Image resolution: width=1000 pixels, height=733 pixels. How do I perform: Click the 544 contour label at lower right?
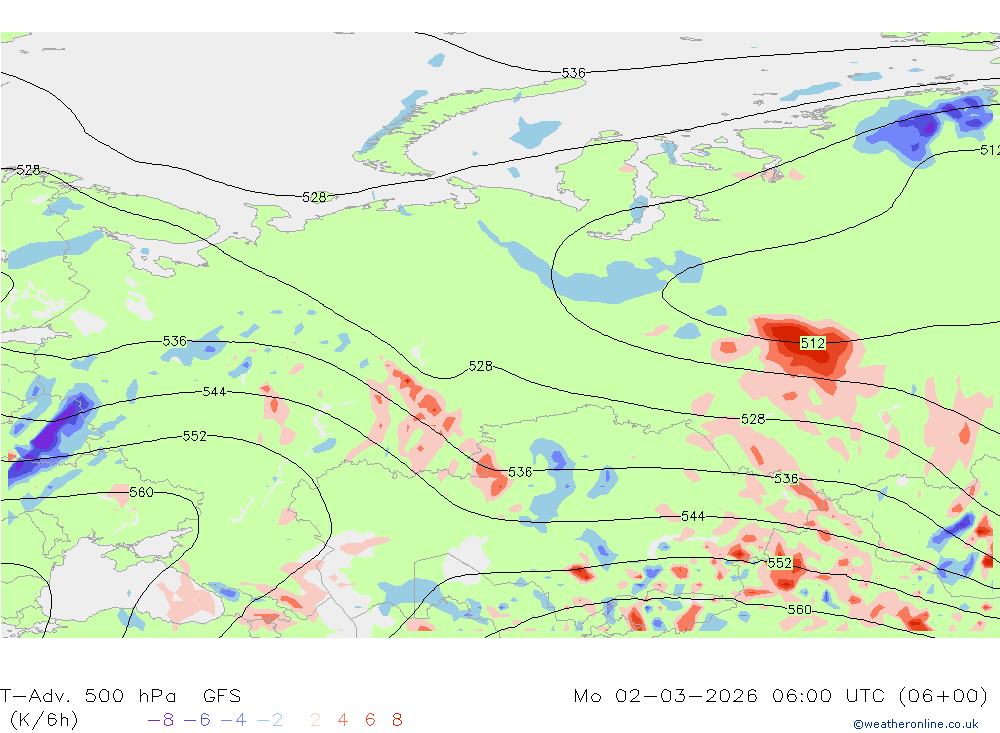[x=693, y=516]
